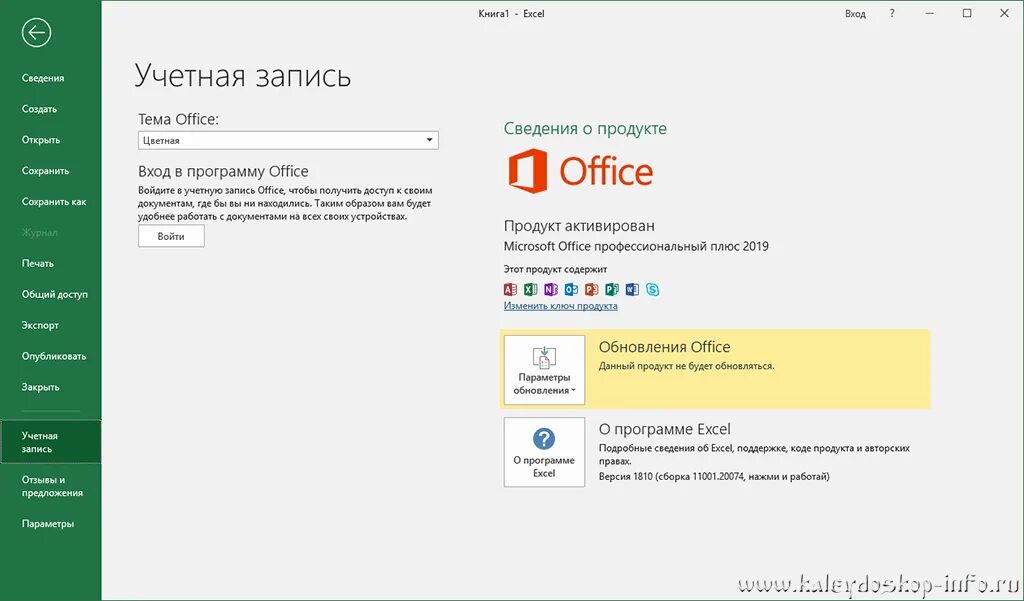1024x601 pixels.
Task: Click the OneNote app icon
Action: pyautogui.click(x=551, y=289)
